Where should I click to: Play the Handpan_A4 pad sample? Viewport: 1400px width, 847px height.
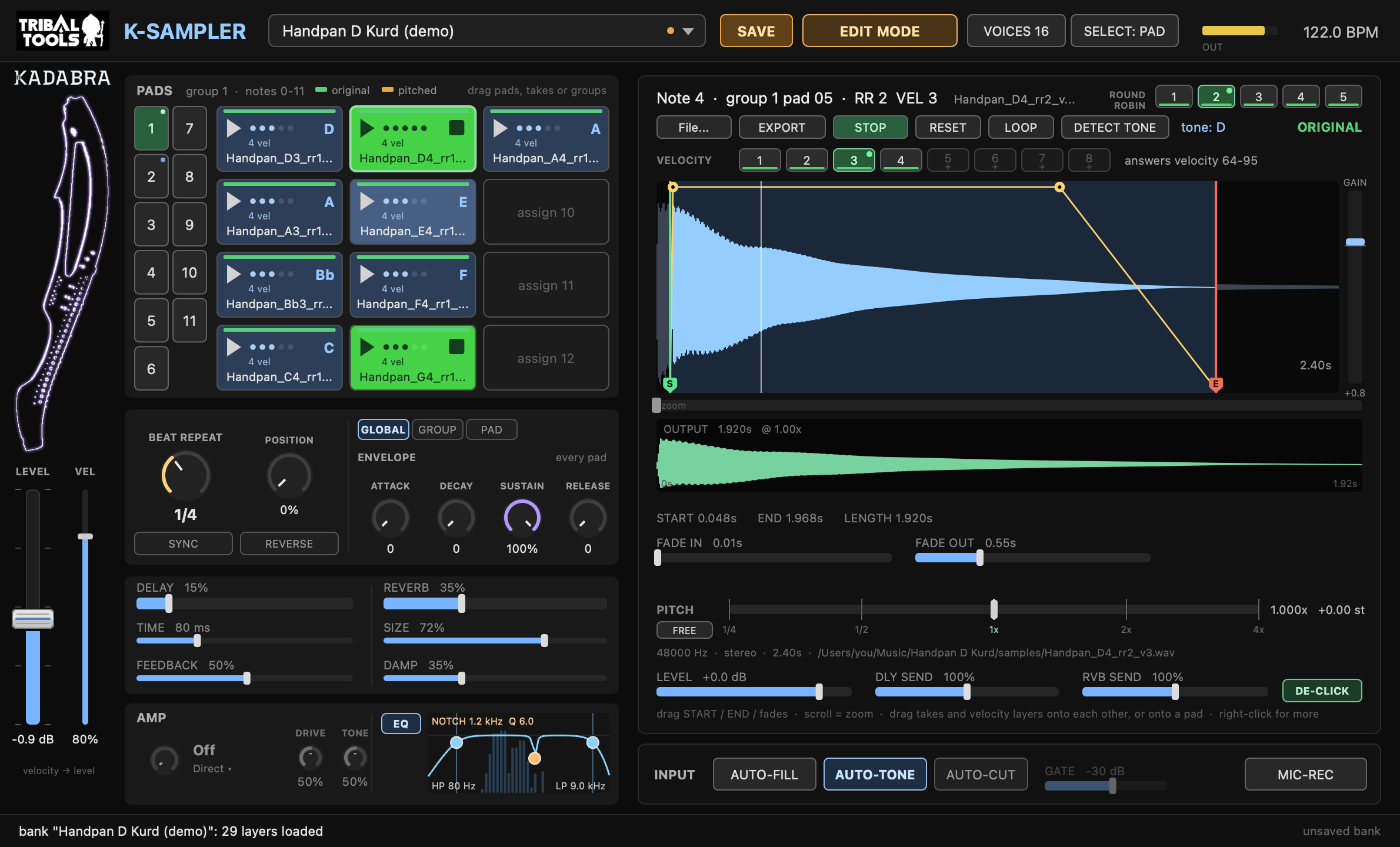(x=500, y=128)
